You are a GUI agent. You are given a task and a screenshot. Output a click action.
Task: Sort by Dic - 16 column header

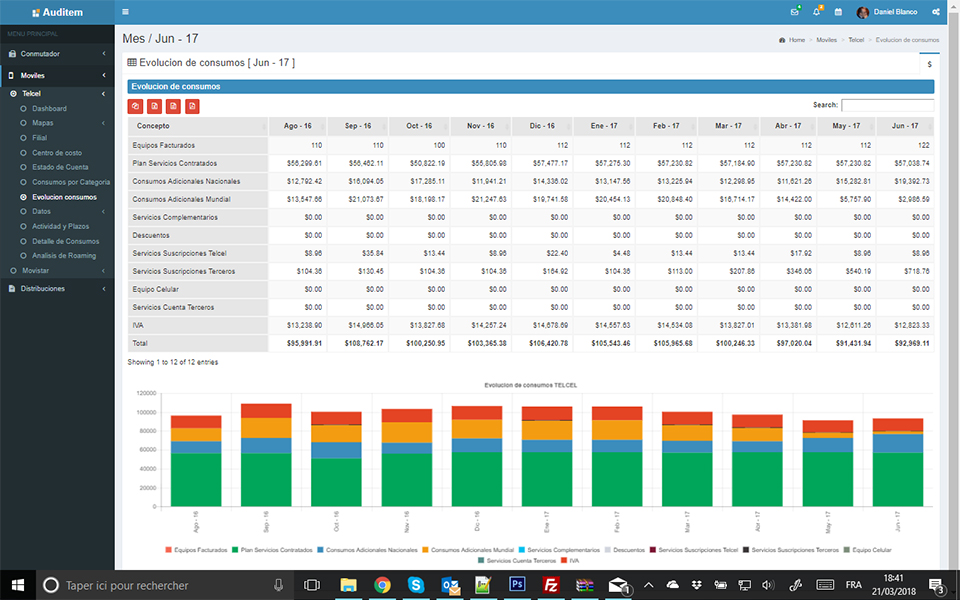542,126
